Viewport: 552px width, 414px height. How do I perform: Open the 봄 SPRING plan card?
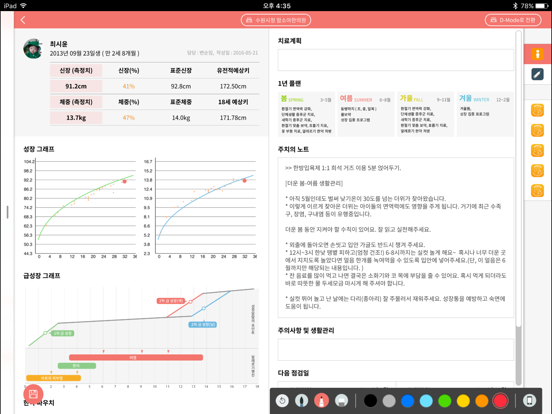tap(306, 114)
